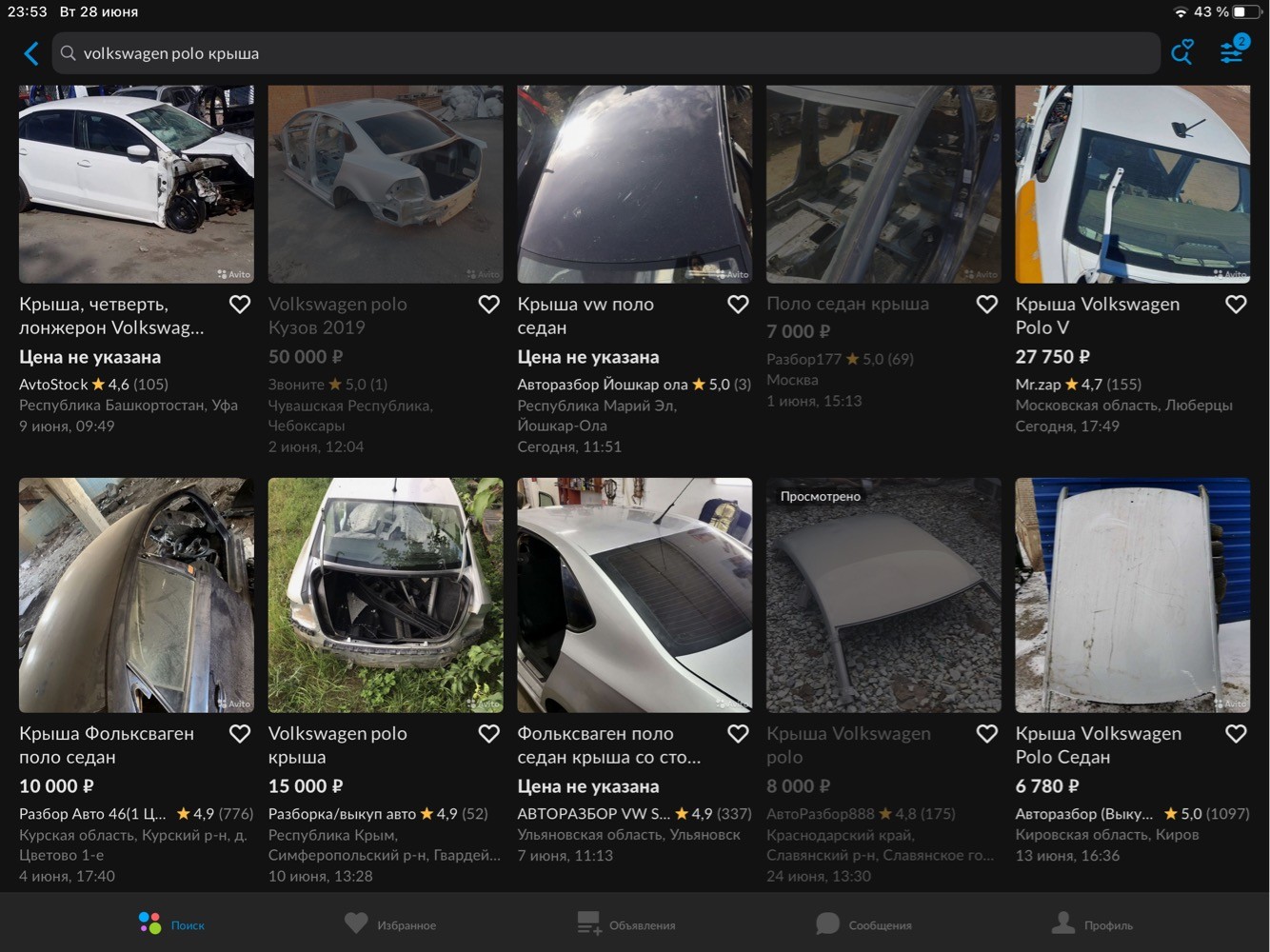Open the Сообщения tab
This screenshot has width=1270, height=952.
click(x=863, y=923)
